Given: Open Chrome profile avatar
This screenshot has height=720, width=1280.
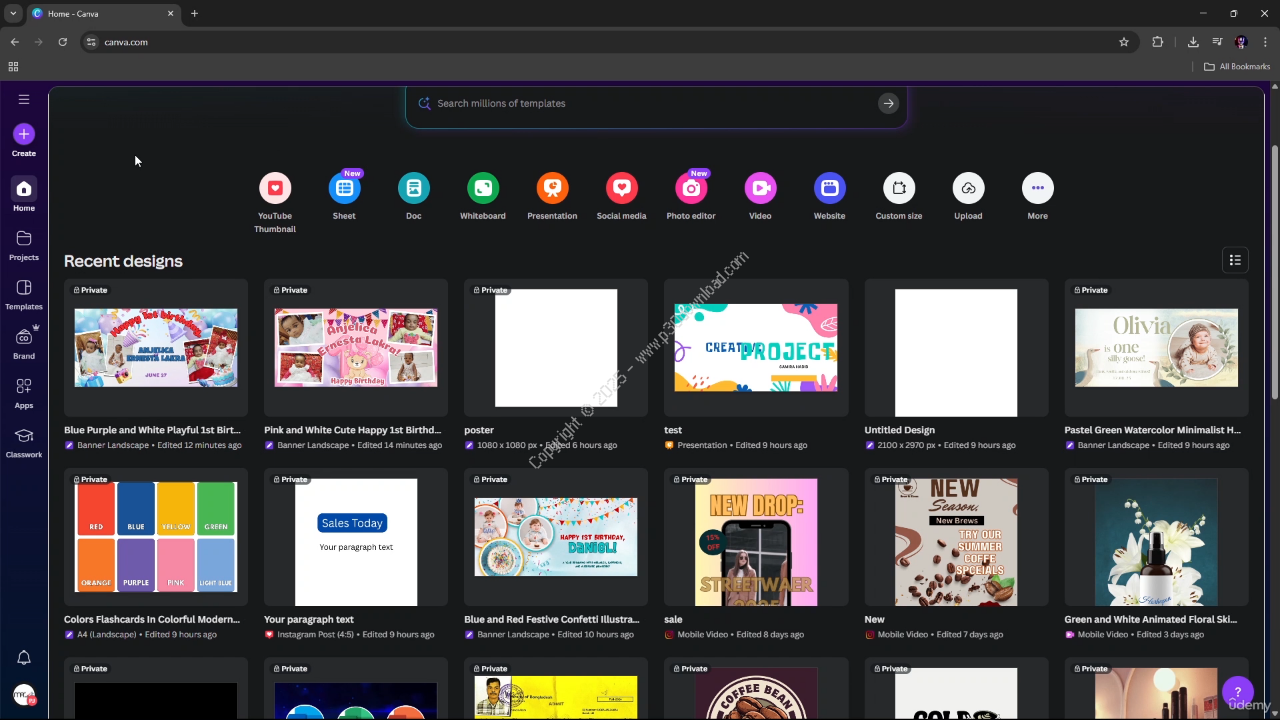Looking at the screenshot, I should [1241, 42].
